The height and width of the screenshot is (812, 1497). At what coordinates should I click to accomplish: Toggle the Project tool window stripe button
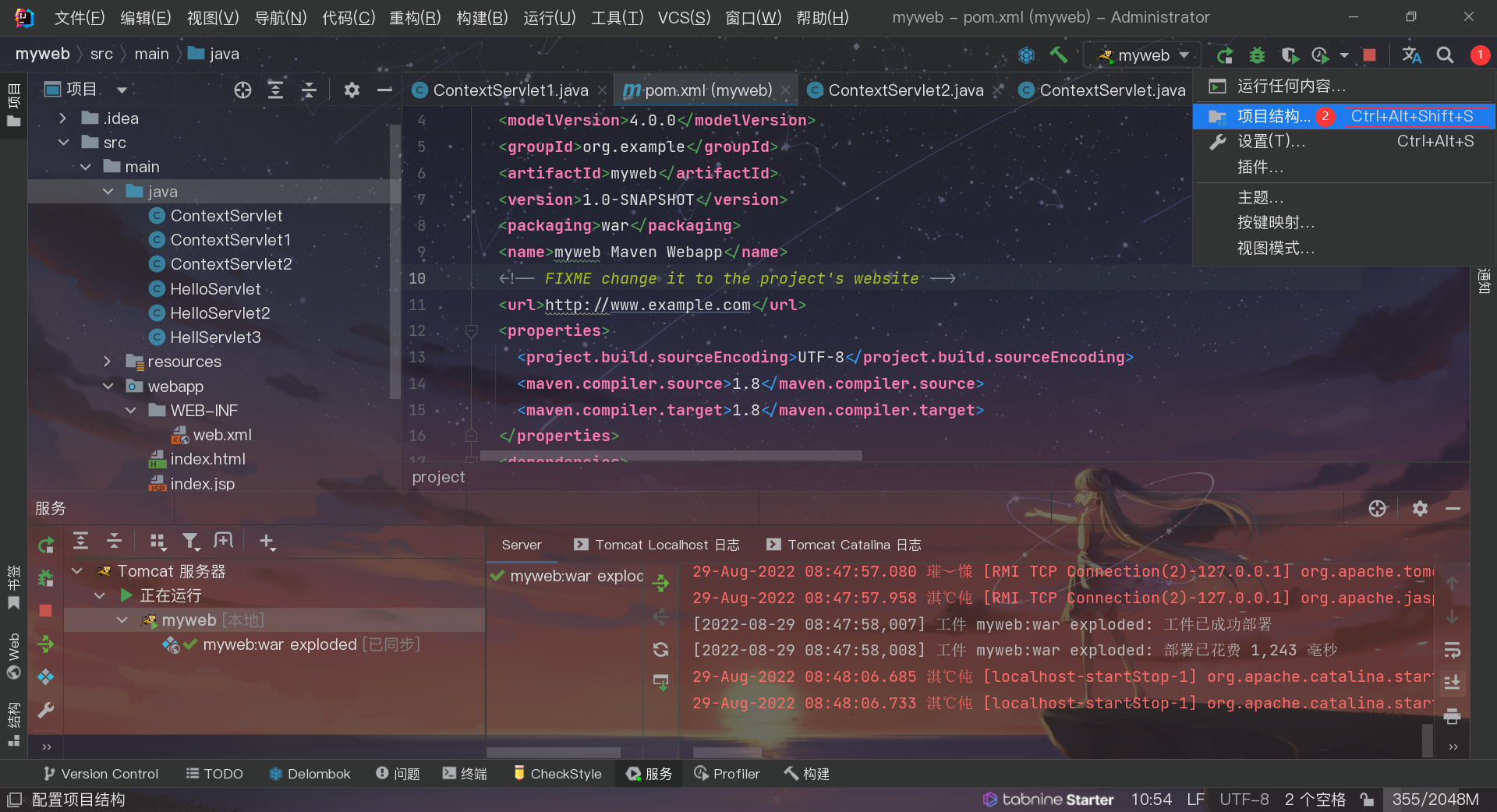pyautogui.click(x=13, y=105)
